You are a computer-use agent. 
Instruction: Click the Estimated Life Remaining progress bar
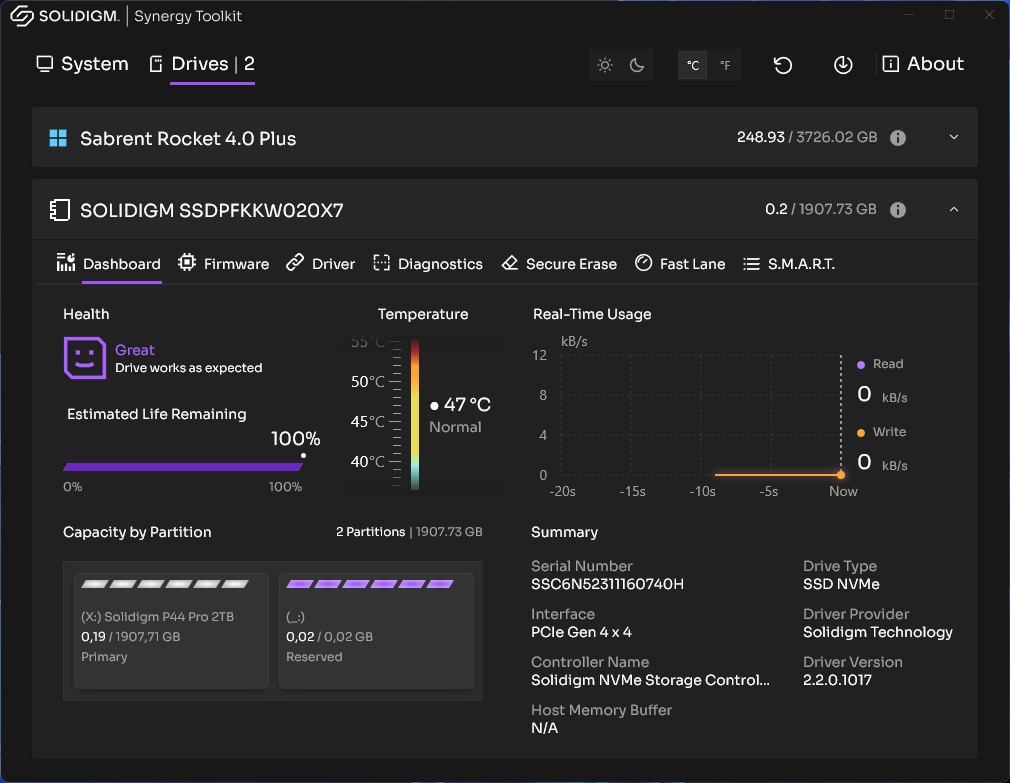coord(183,467)
